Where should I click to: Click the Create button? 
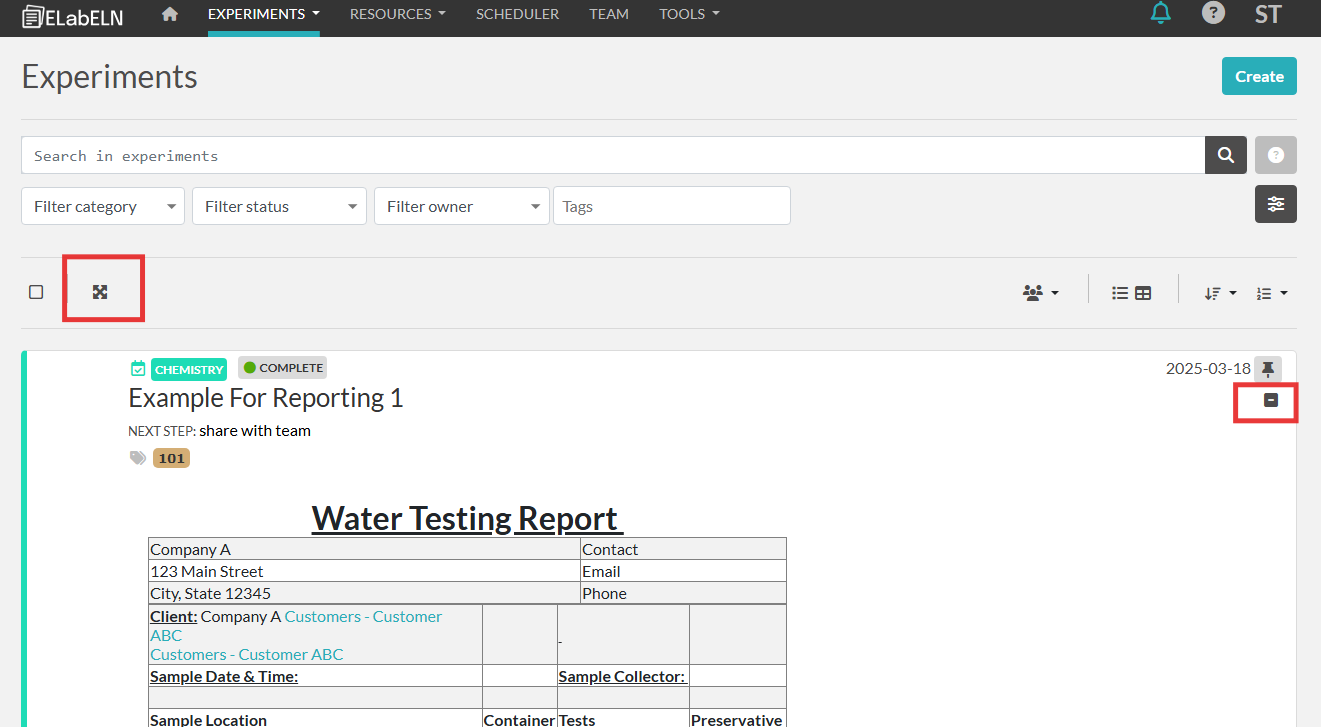click(x=1258, y=76)
